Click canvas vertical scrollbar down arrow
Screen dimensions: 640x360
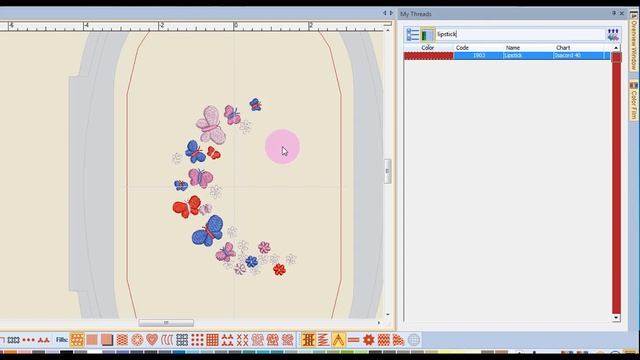coord(388,315)
